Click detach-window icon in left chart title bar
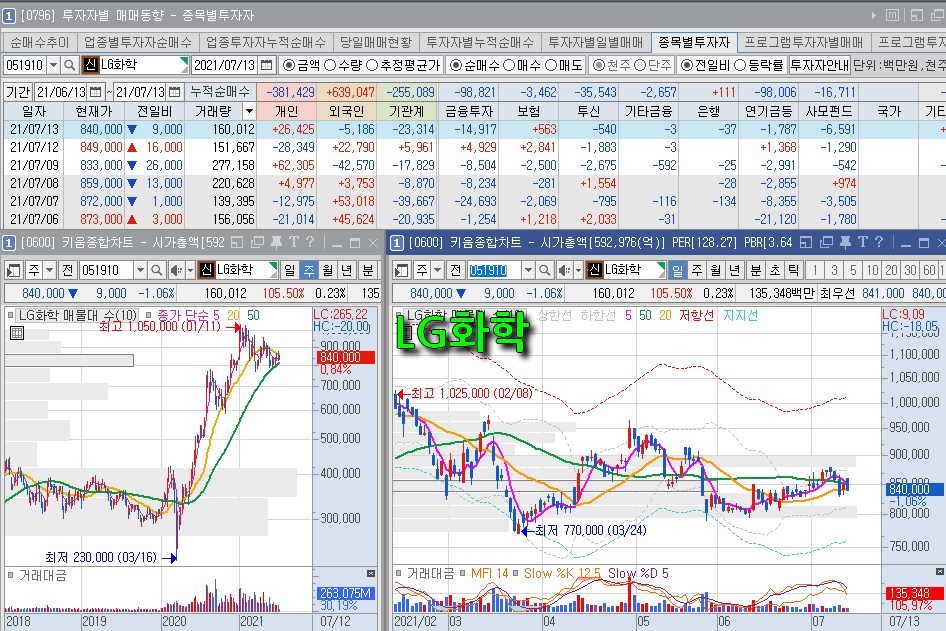This screenshot has width=946, height=631. coord(237,243)
